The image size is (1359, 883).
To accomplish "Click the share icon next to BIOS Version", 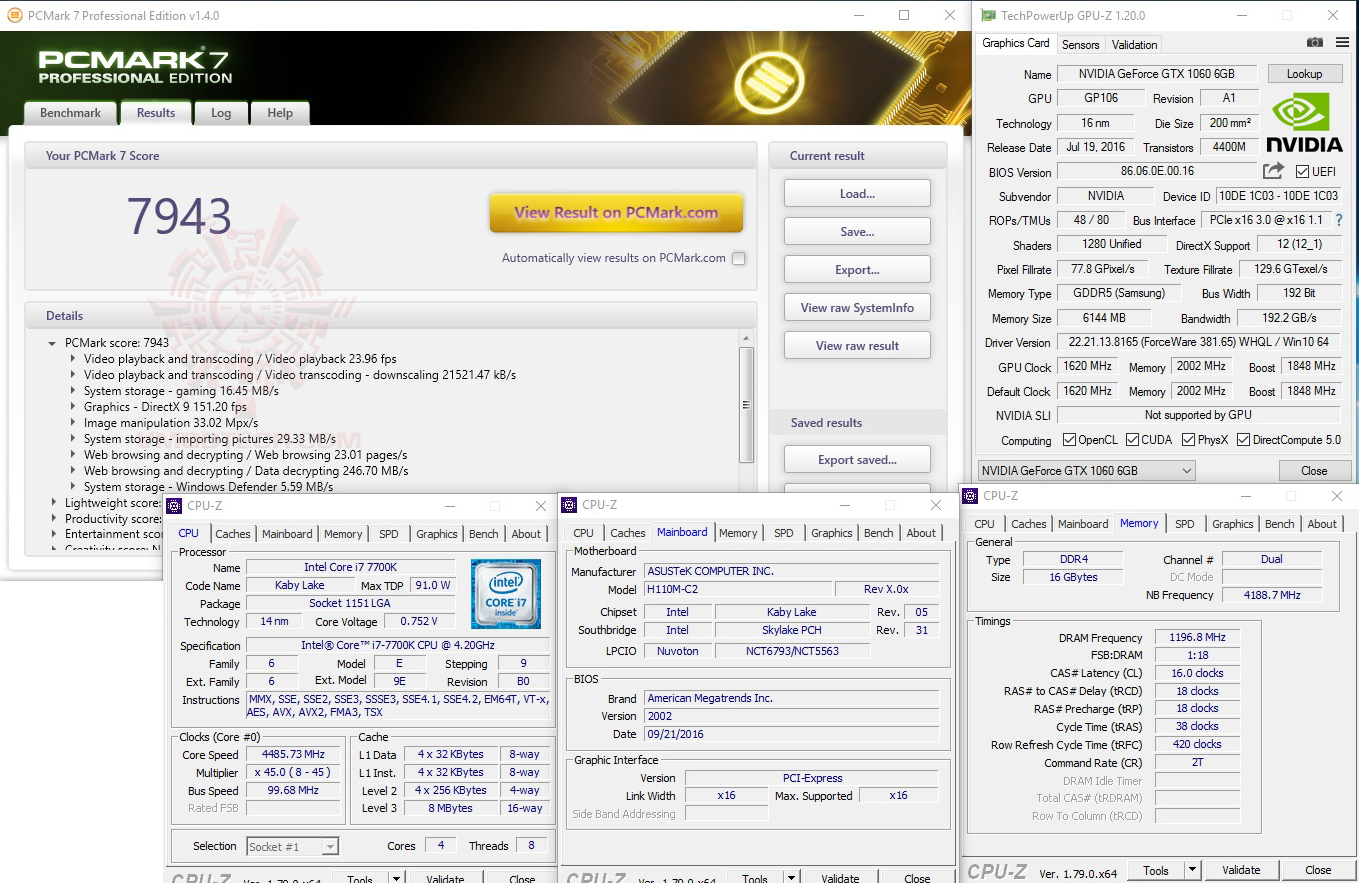I will (1271, 170).
